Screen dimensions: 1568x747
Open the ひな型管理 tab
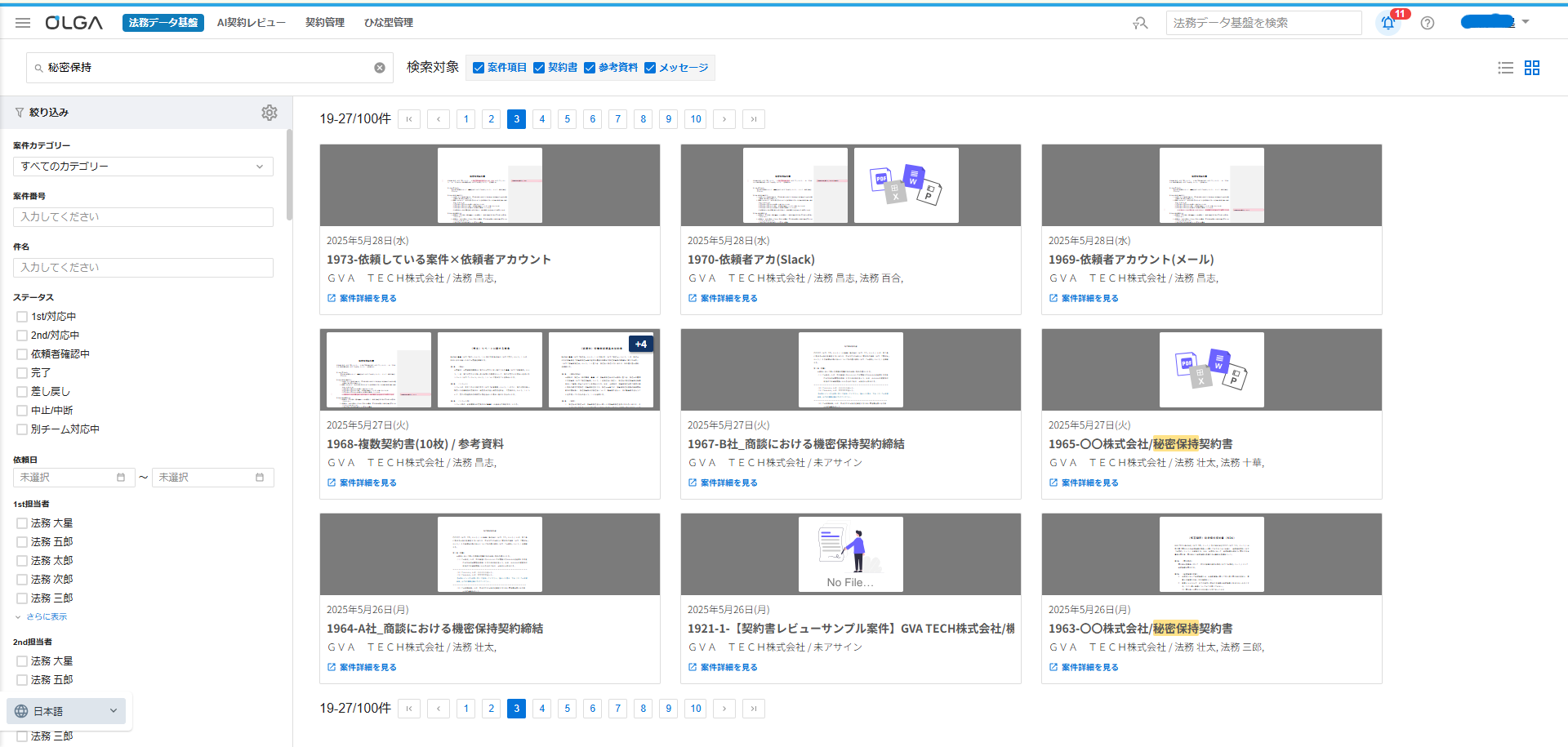point(389,23)
